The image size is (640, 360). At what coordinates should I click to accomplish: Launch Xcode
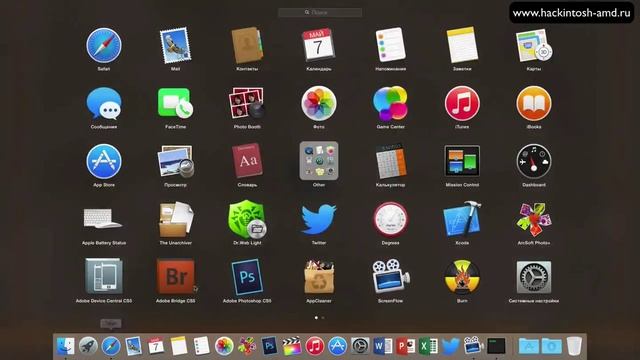(x=462, y=220)
